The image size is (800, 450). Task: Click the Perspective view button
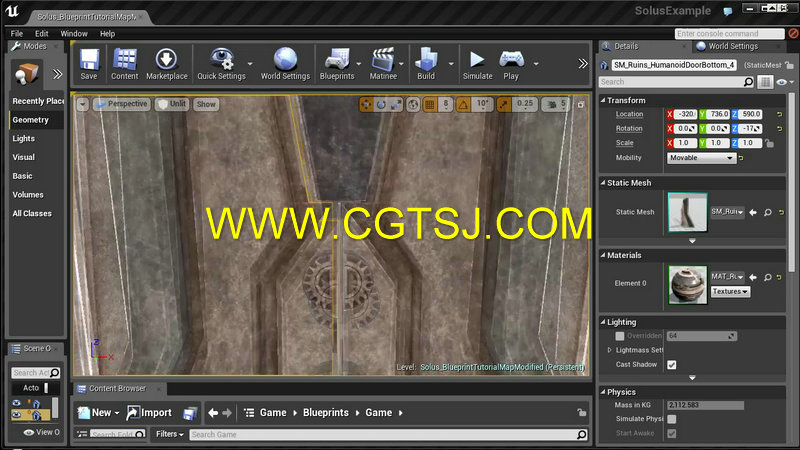click(121, 104)
